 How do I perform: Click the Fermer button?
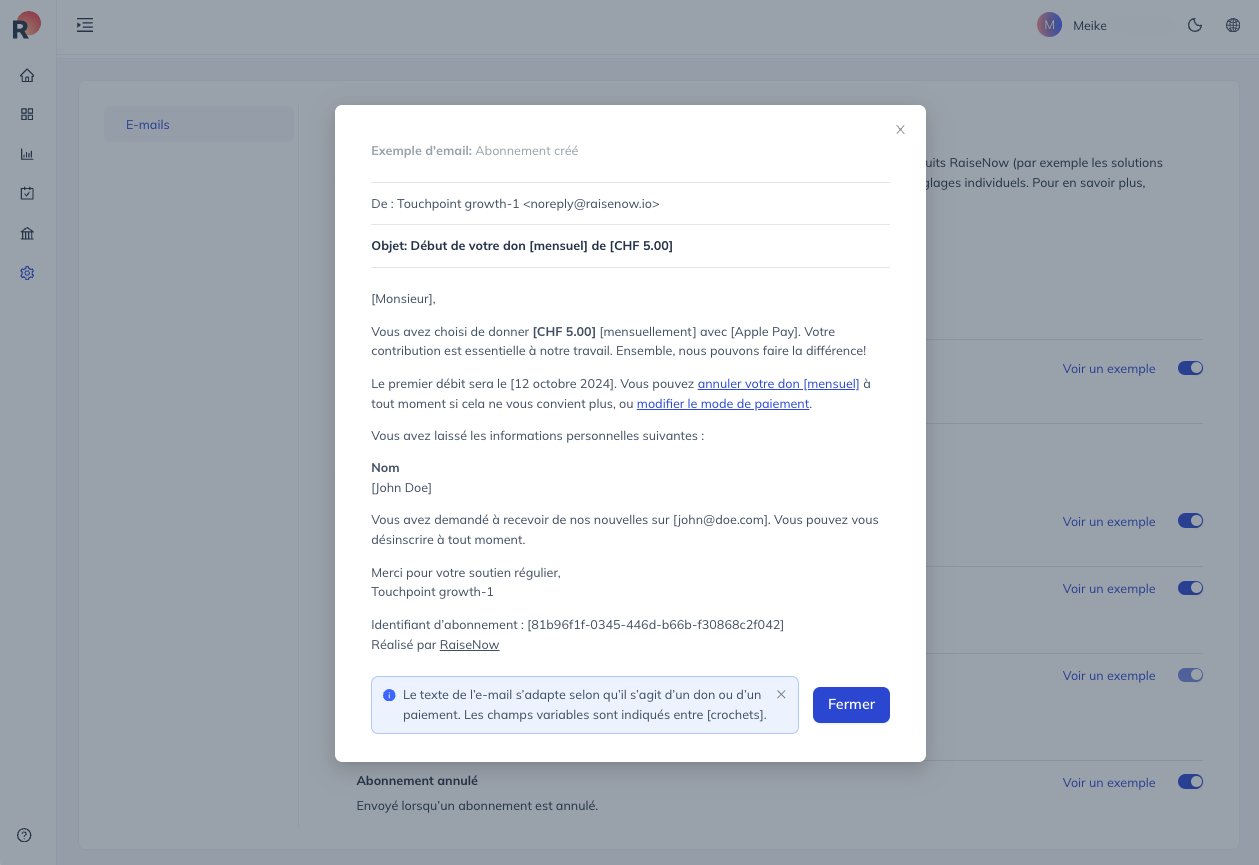tap(851, 705)
